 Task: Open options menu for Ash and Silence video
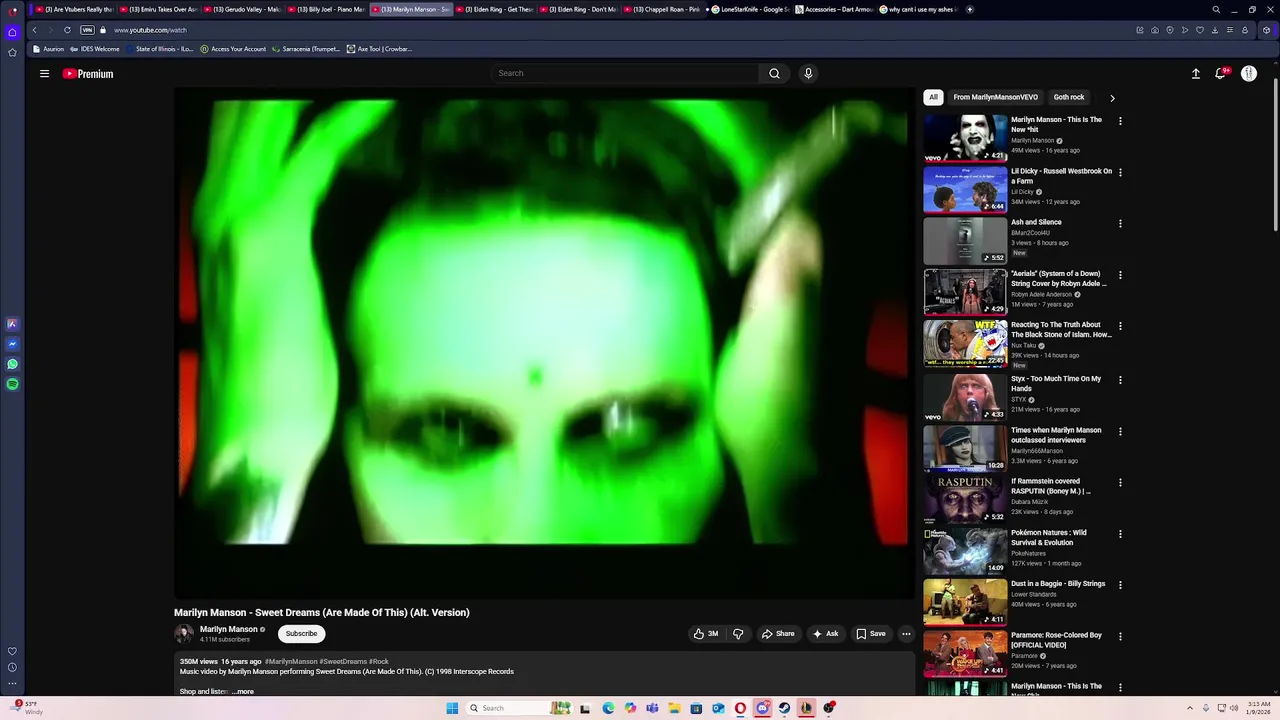tap(1120, 223)
